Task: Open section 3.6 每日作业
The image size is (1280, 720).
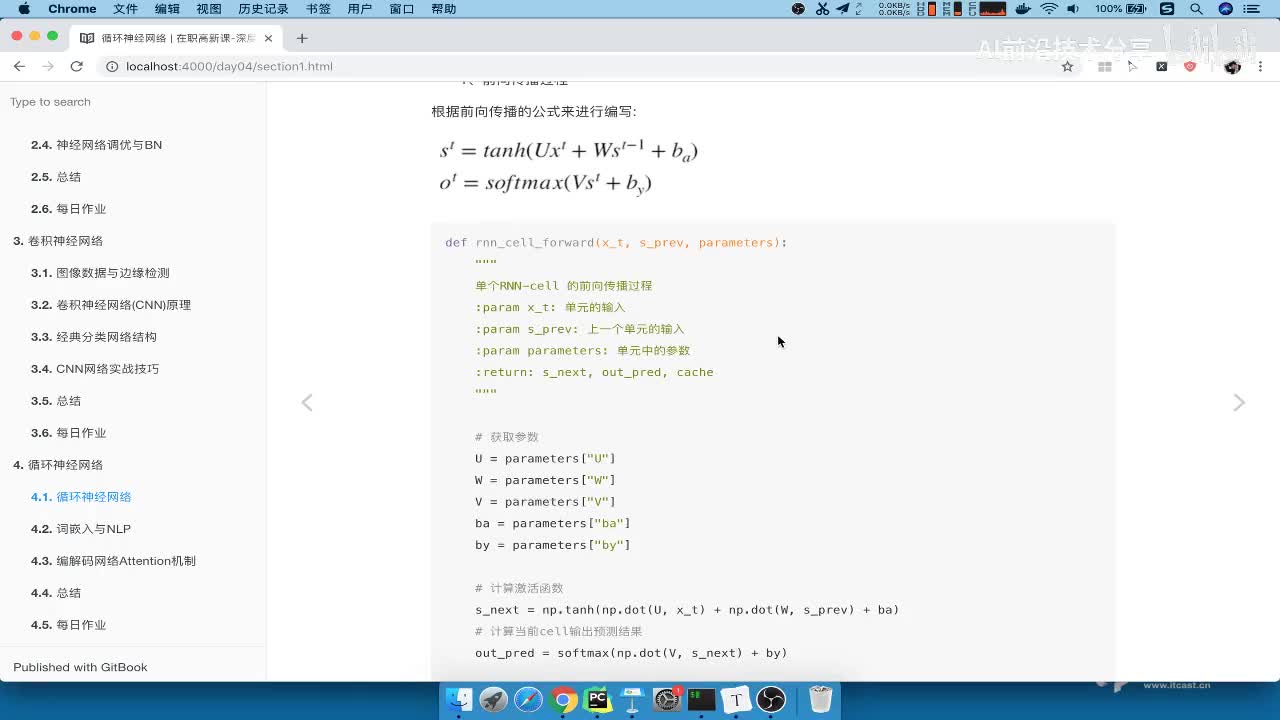Action: (x=68, y=433)
